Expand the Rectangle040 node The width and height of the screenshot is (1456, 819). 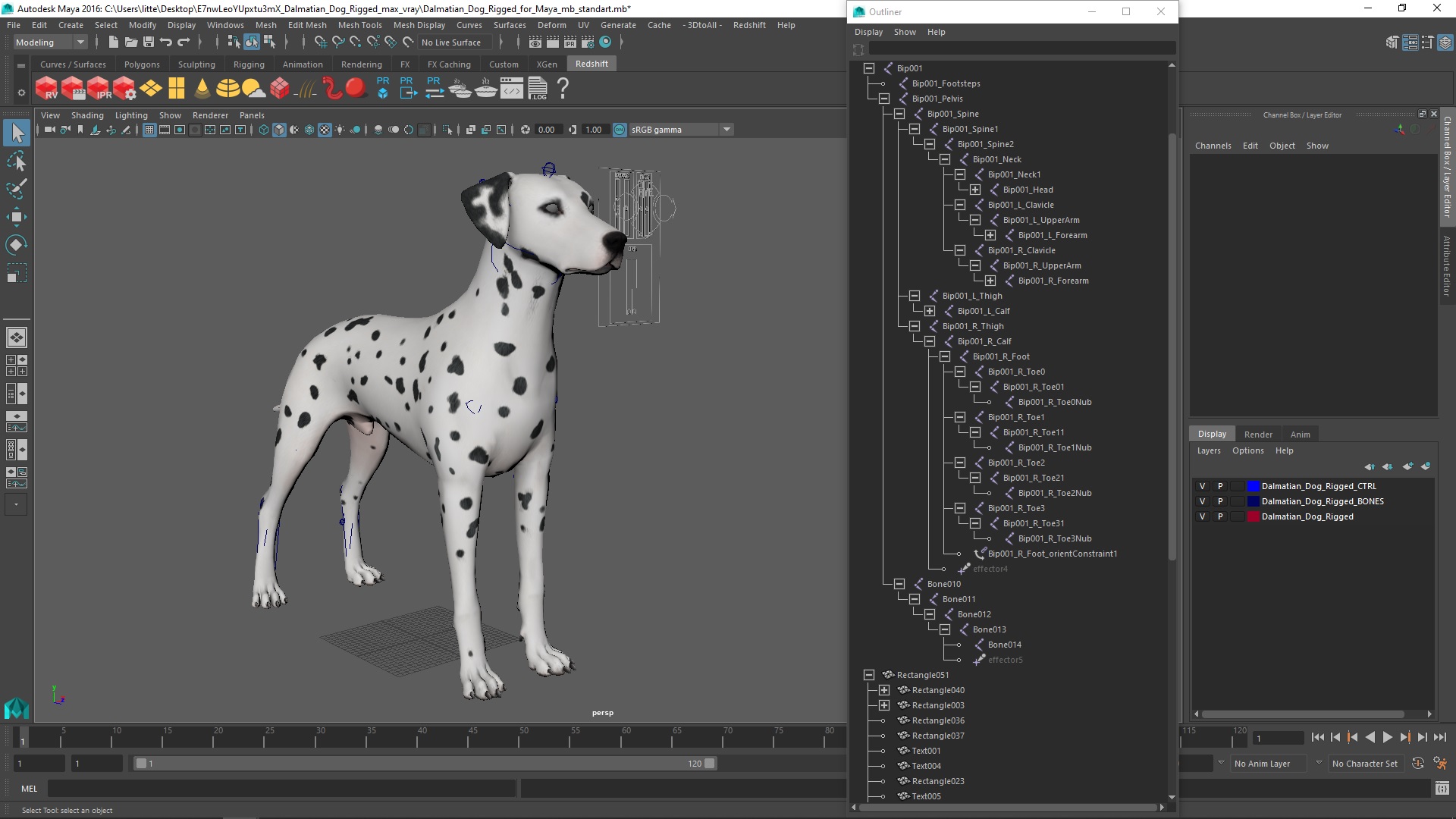click(x=884, y=690)
